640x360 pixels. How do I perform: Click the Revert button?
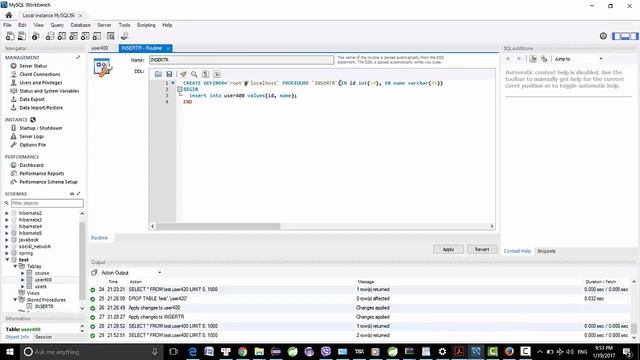(482, 249)
